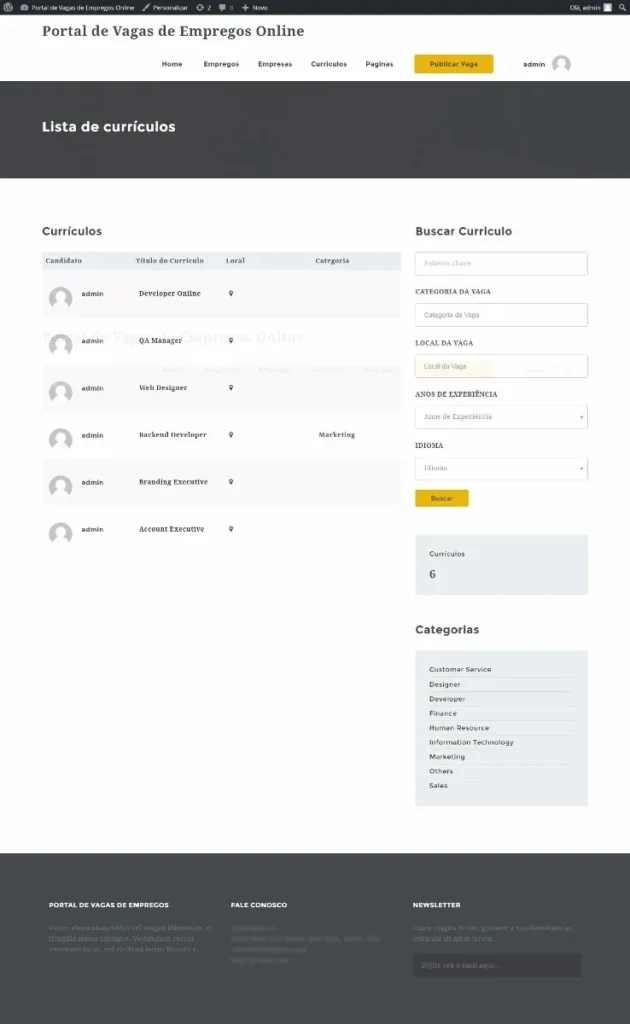Click avatar in Backend Developer row
The width and height of the screenshot is (630, 1024).
61,438
